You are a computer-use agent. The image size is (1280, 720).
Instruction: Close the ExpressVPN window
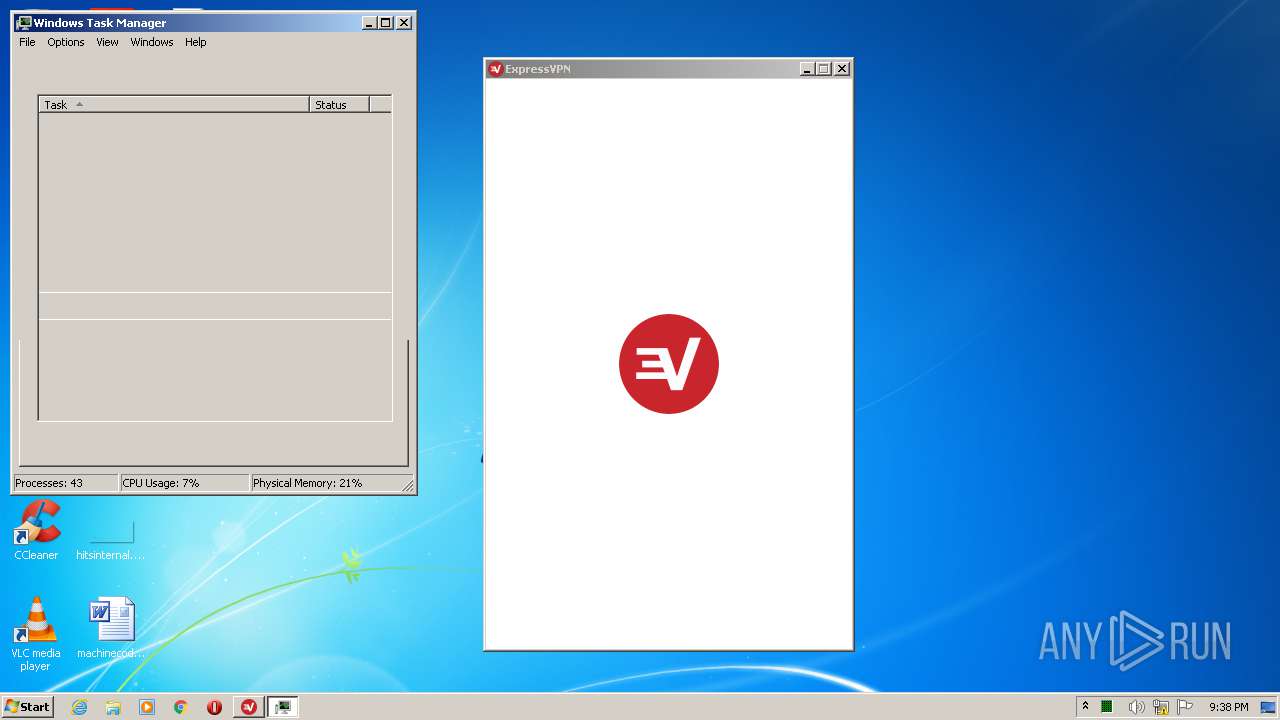(x=842, y=69)
